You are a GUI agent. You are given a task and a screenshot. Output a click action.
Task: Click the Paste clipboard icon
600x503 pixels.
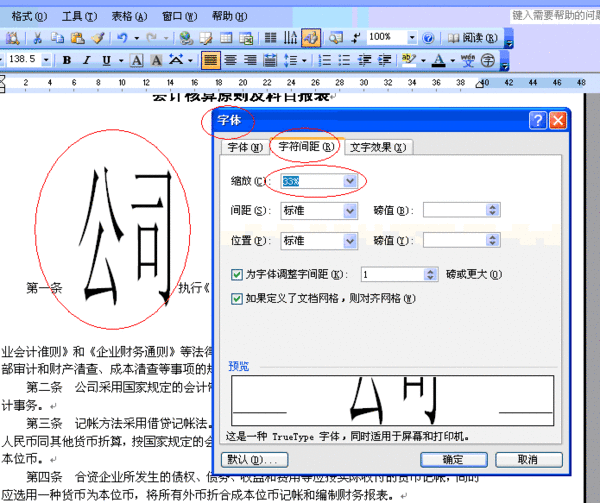point(78,38)
